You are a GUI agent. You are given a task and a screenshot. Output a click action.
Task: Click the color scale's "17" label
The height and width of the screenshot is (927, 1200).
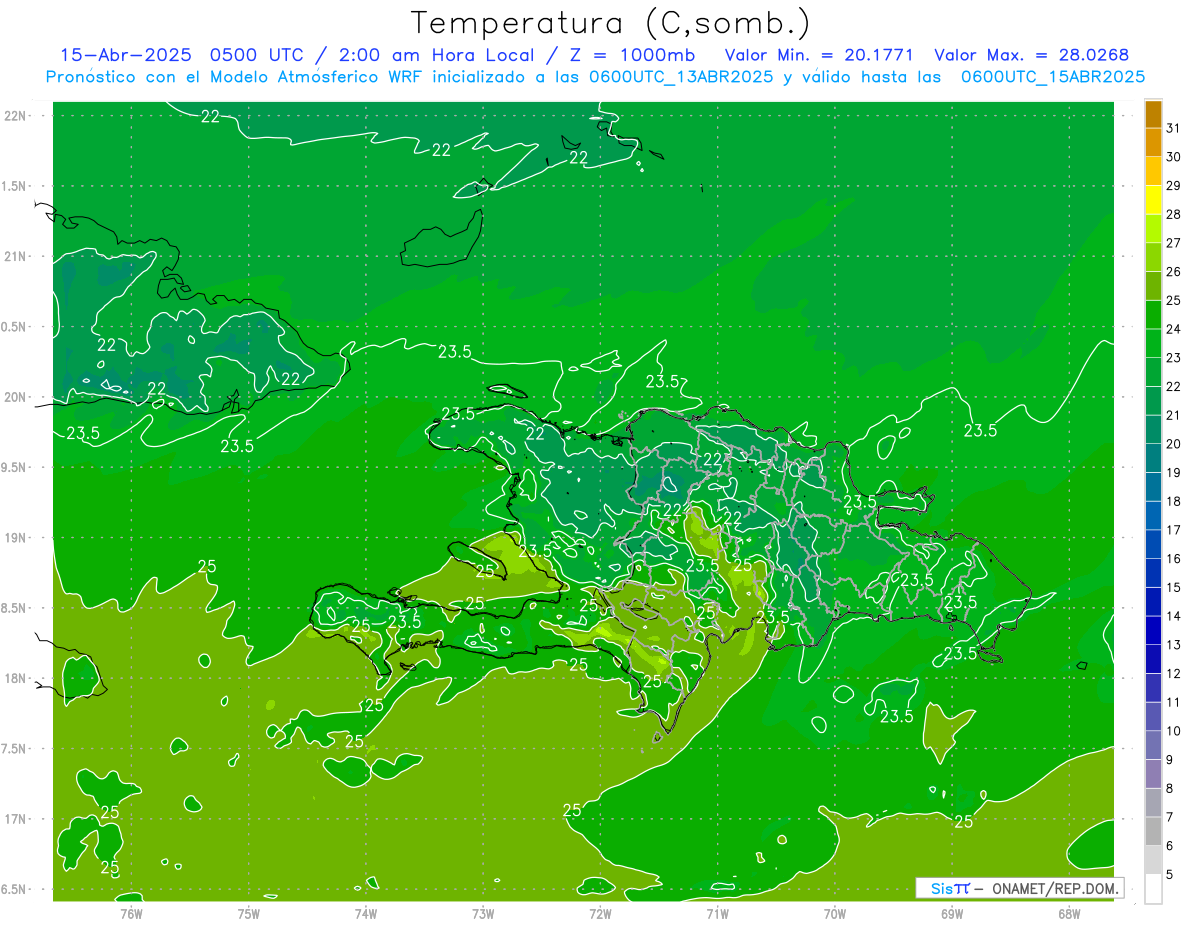click(1173, 530)
